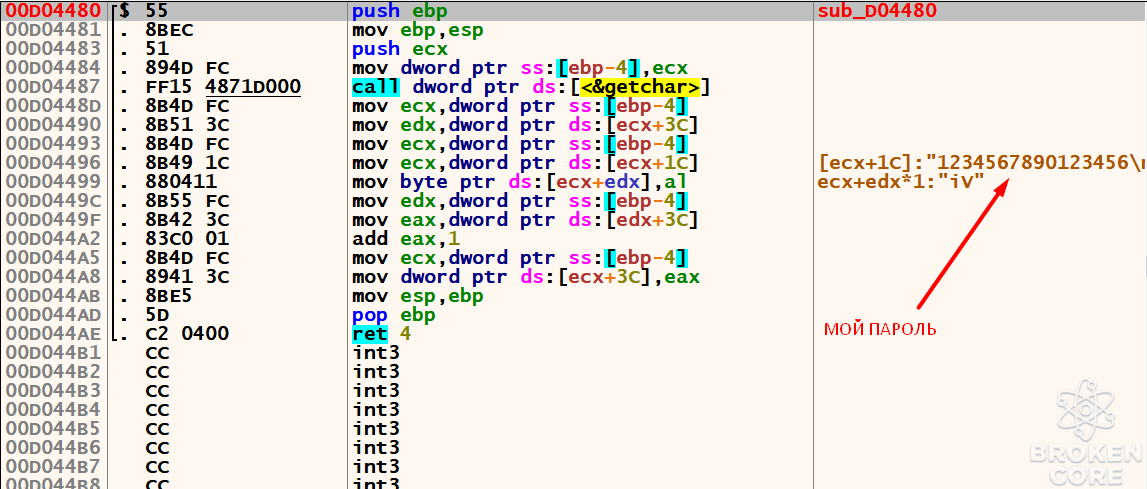
Task: Select address 00D044B7
Action: coord(53,469)
